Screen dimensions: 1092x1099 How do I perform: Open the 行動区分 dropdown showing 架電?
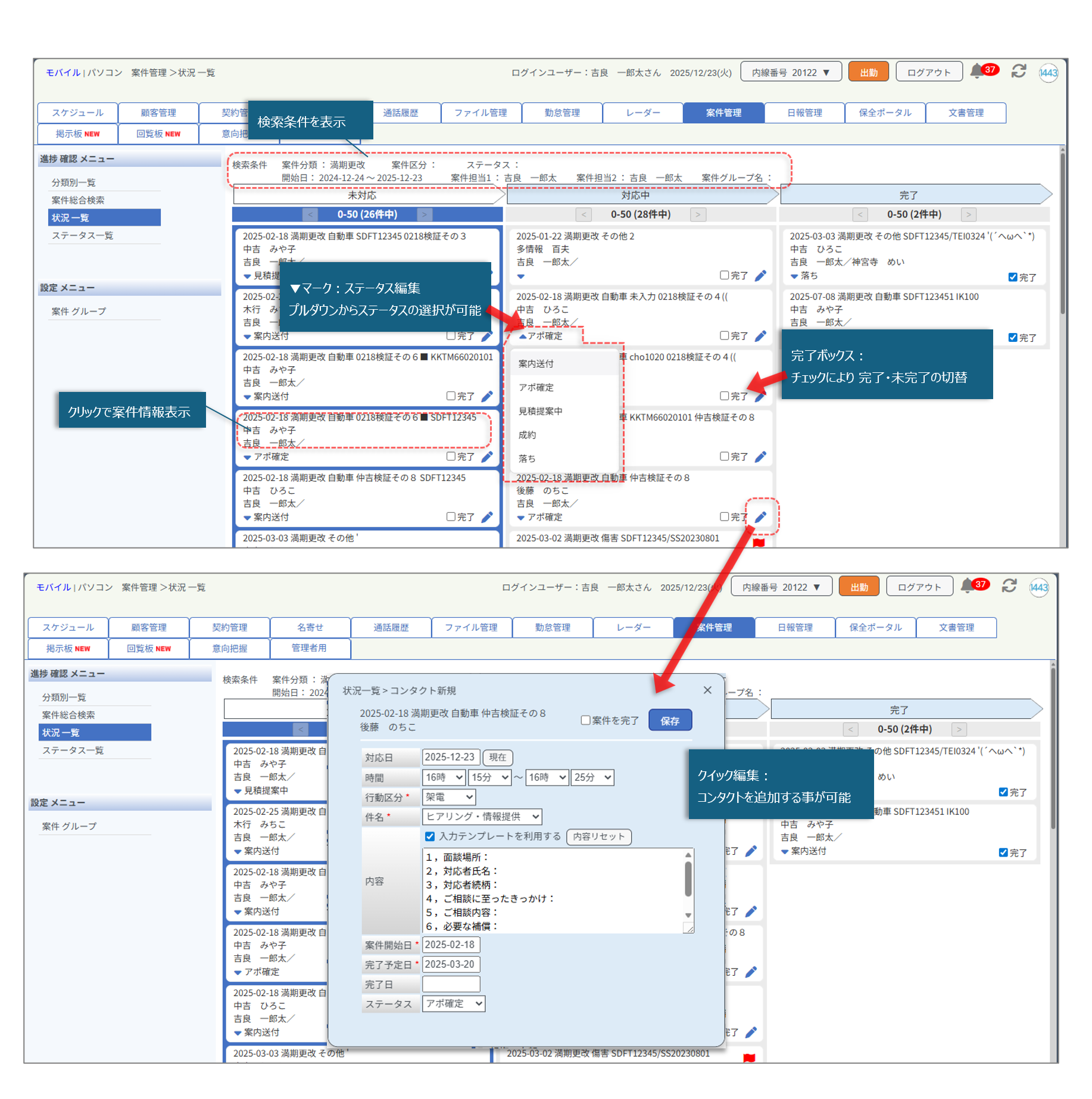[x=449, y=797]
